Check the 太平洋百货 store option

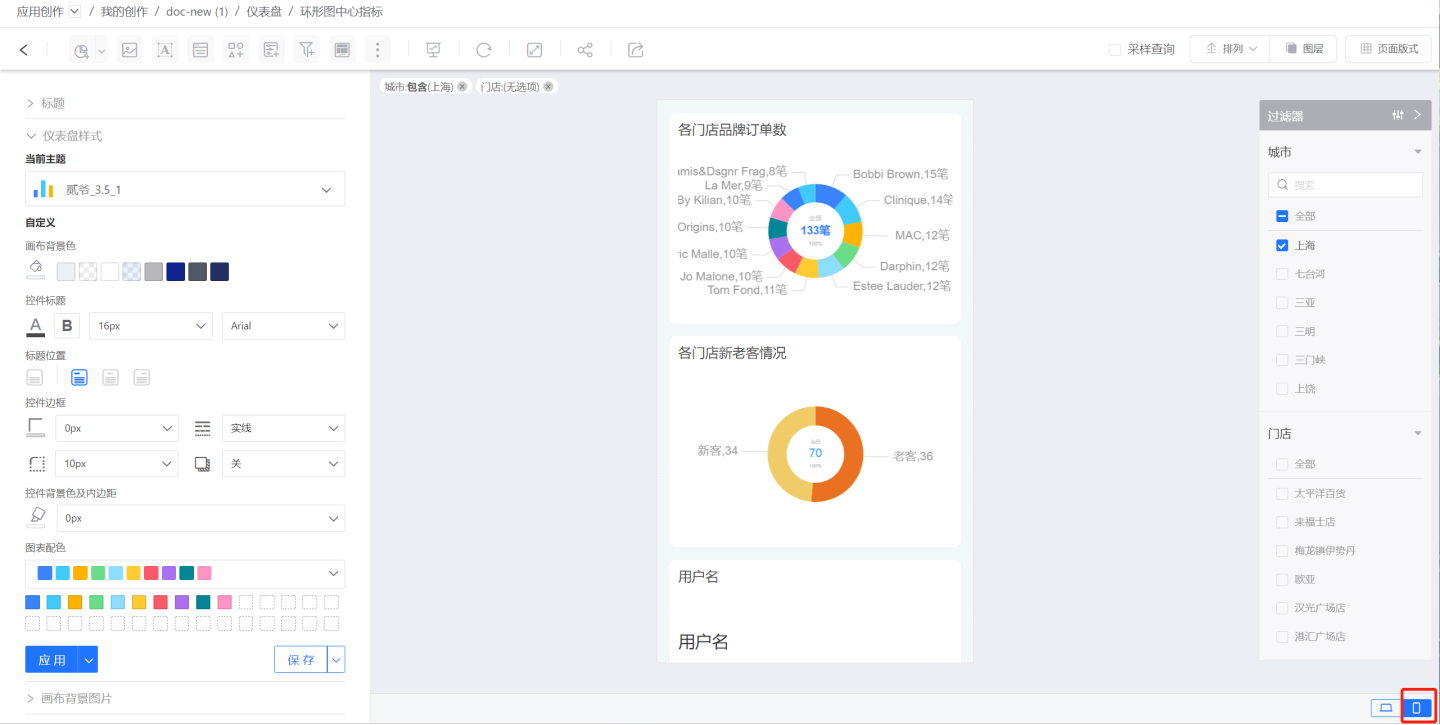point(1282,493)
